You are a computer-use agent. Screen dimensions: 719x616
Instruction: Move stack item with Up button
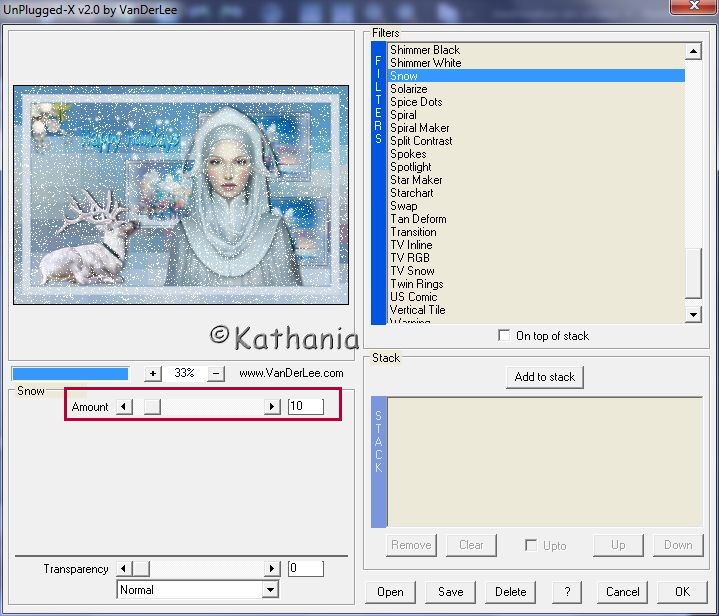tap(618, 545)
